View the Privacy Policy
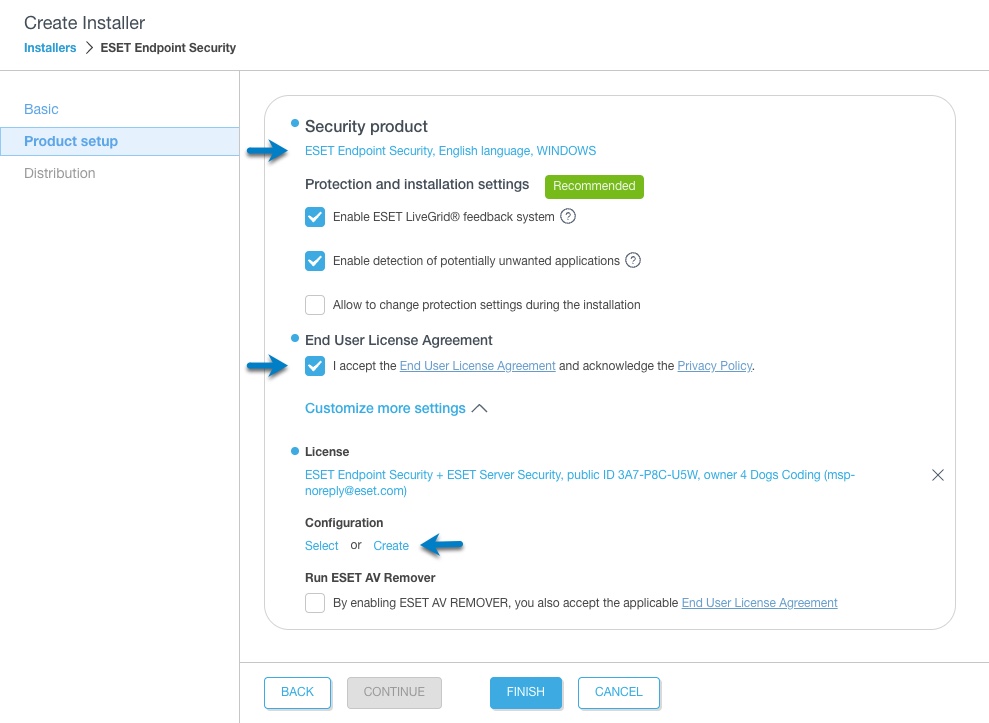Image resolution: width=989 pixels, height=723 pixels. pyautogui.click(x=714, y=366)
